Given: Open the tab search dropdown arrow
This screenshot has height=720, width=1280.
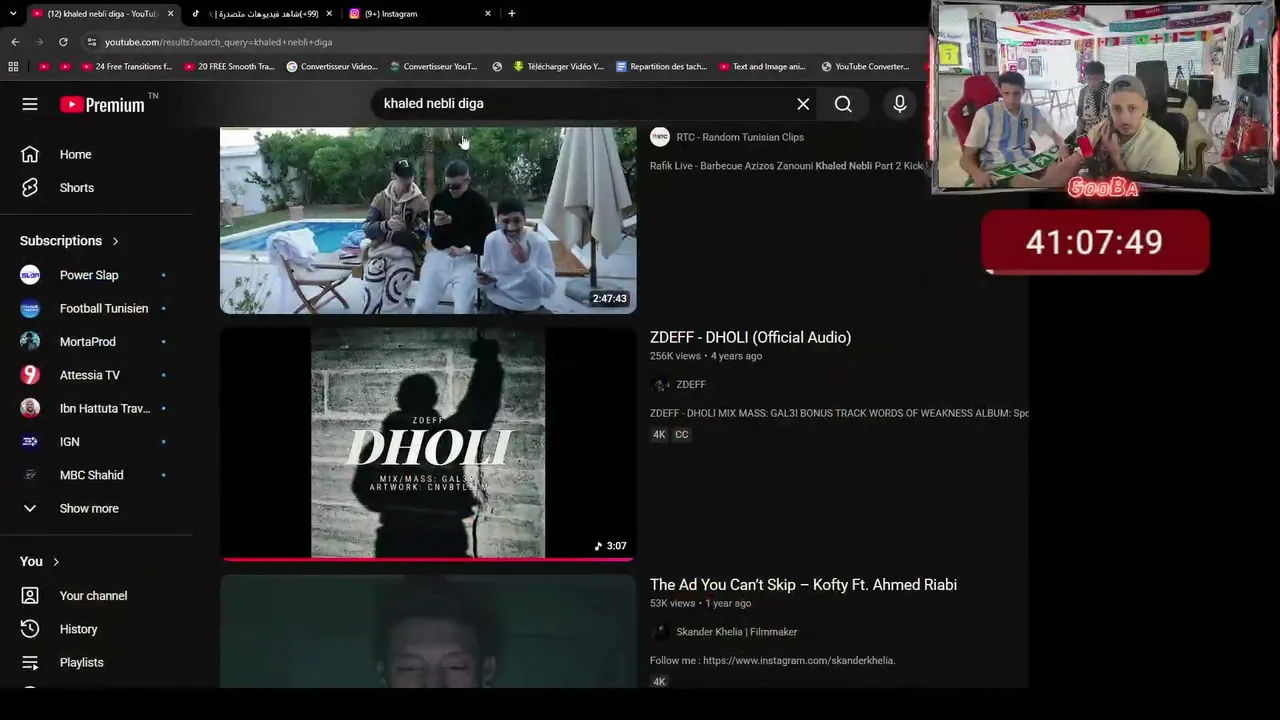Looking at the screenshot, I should (13, 14).
